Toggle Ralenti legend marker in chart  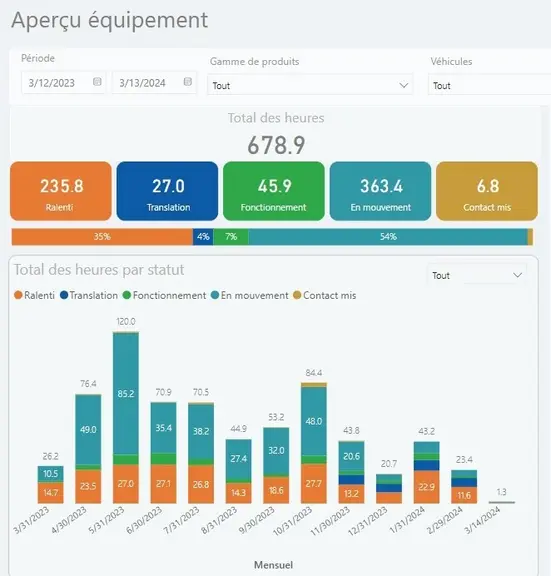18,295
